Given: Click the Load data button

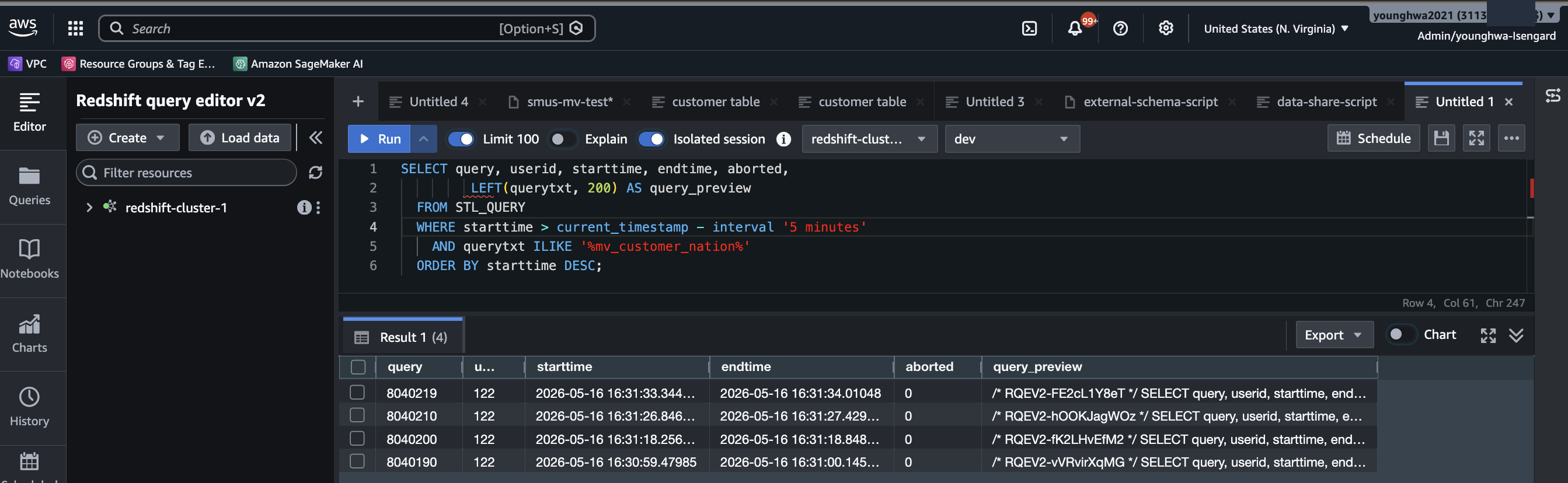Looking at the screenshot, I should tap(239, 138).
